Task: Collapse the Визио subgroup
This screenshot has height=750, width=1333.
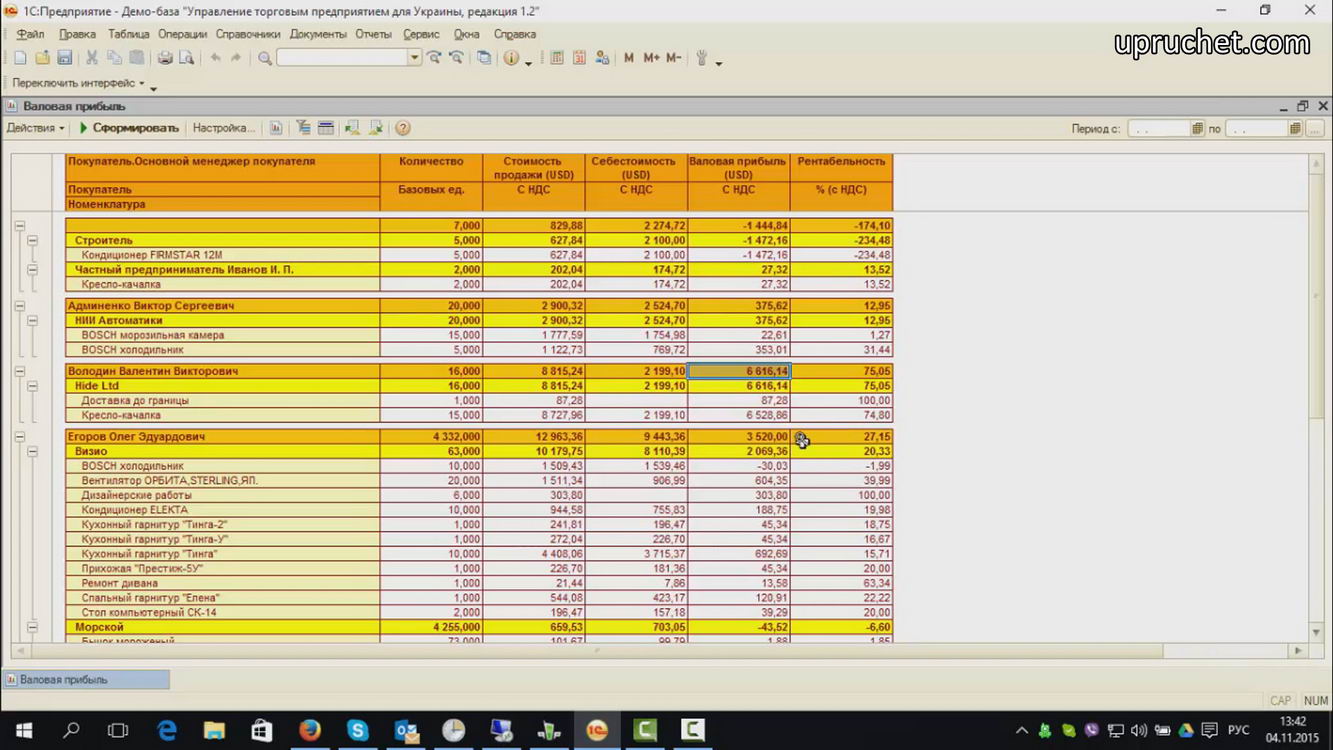Action: 32,452
